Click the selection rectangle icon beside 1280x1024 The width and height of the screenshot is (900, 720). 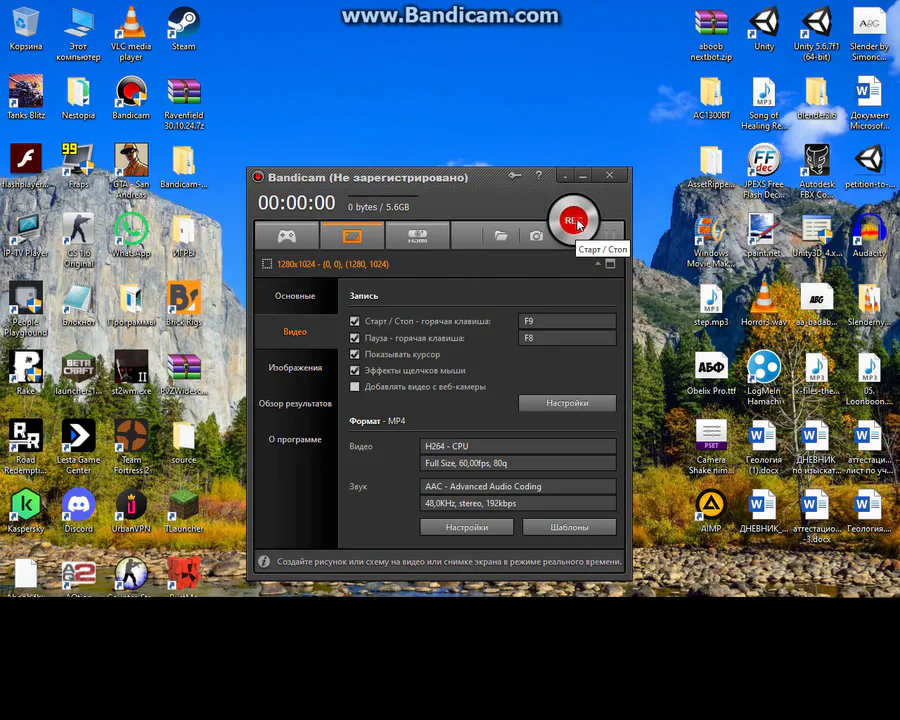267,264
